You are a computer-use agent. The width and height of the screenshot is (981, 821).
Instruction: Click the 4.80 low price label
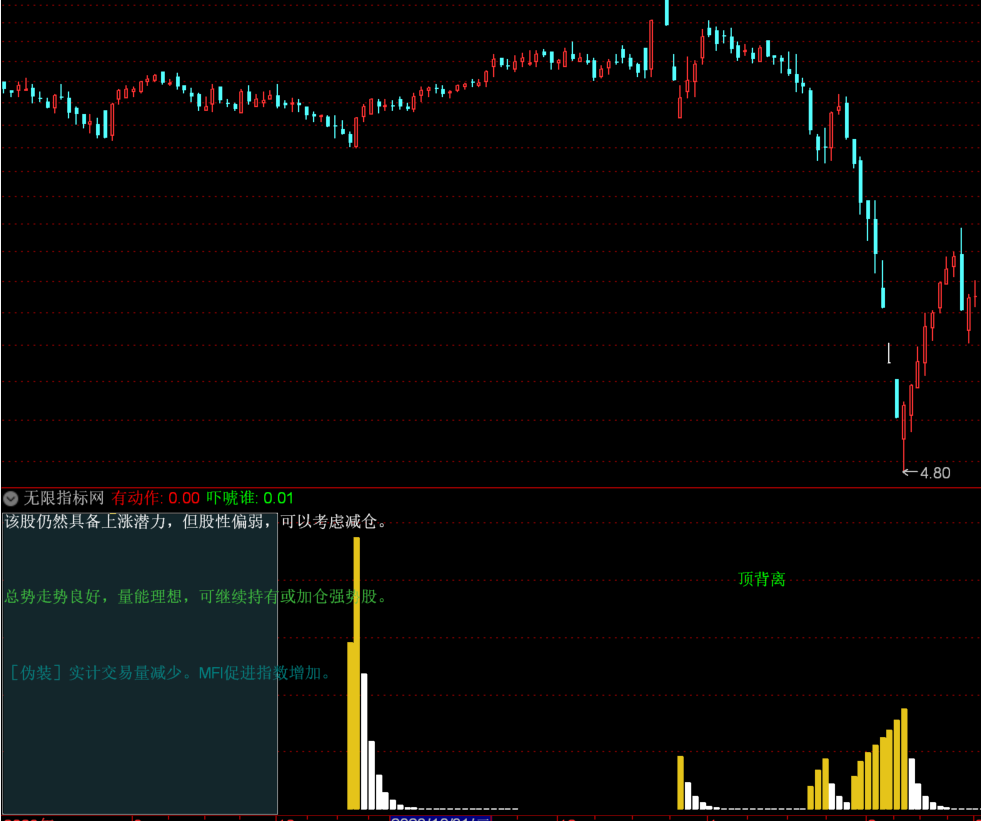(935, 473)
